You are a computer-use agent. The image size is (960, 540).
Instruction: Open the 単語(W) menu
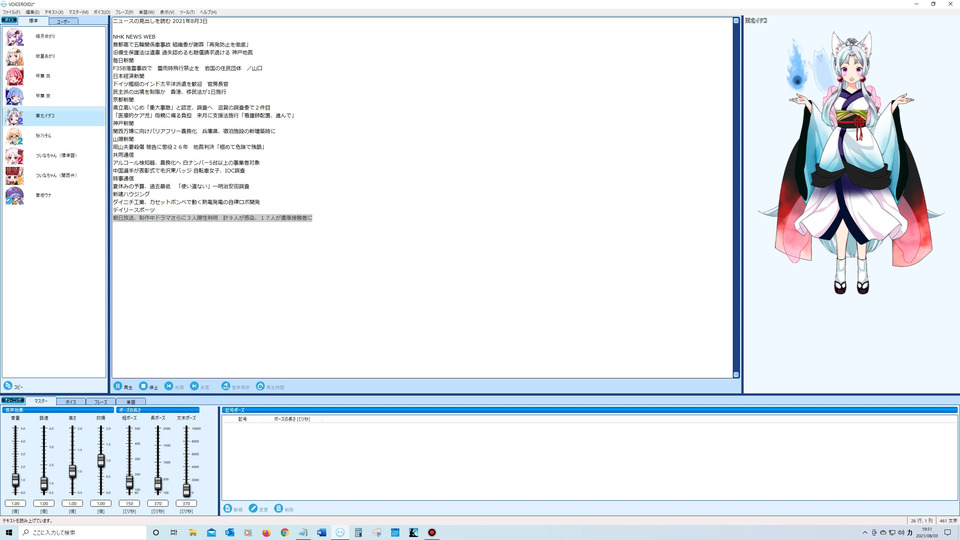pyautogui.click(x=146, y=12)
